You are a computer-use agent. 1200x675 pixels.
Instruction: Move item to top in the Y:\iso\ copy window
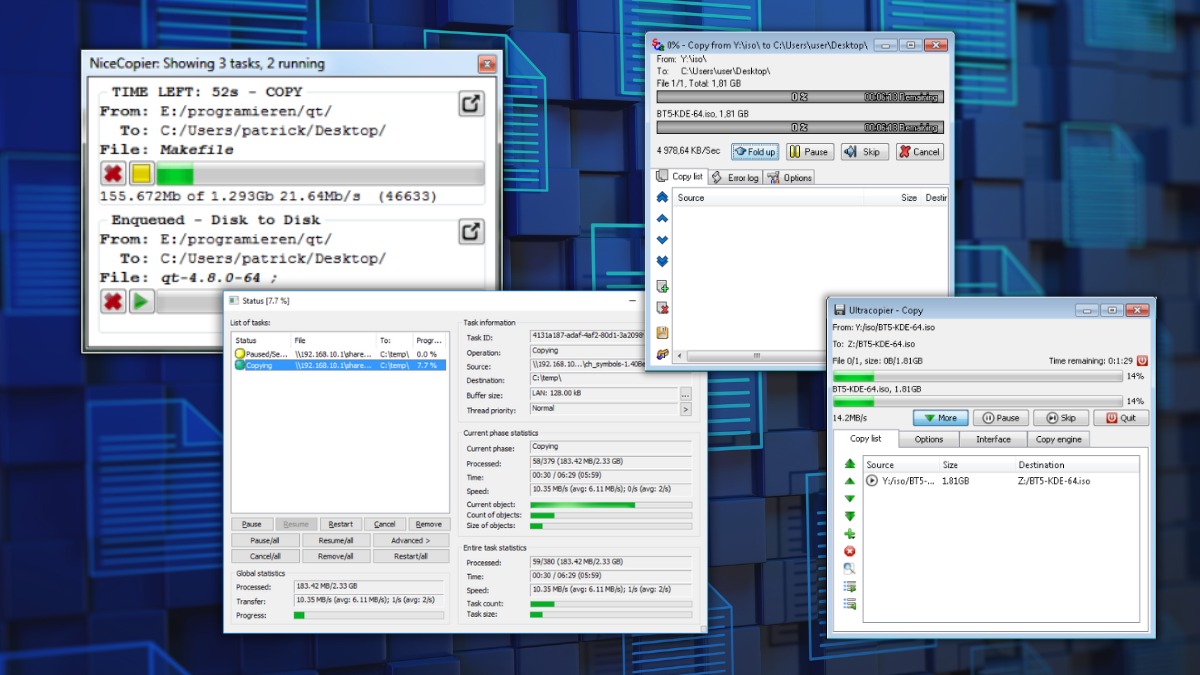(662, 198)
